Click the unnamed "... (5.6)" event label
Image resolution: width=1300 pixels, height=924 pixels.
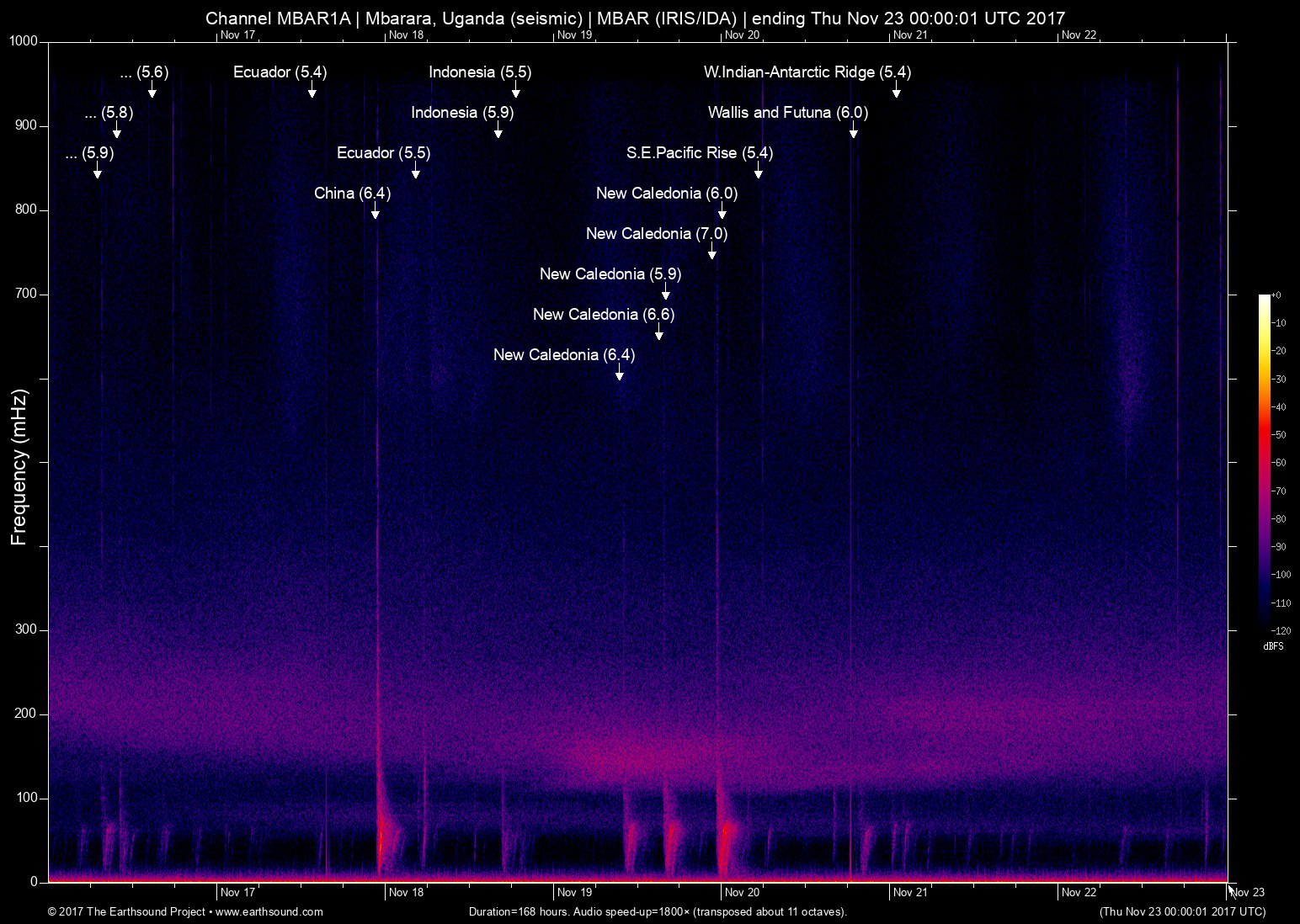[144, 72]
